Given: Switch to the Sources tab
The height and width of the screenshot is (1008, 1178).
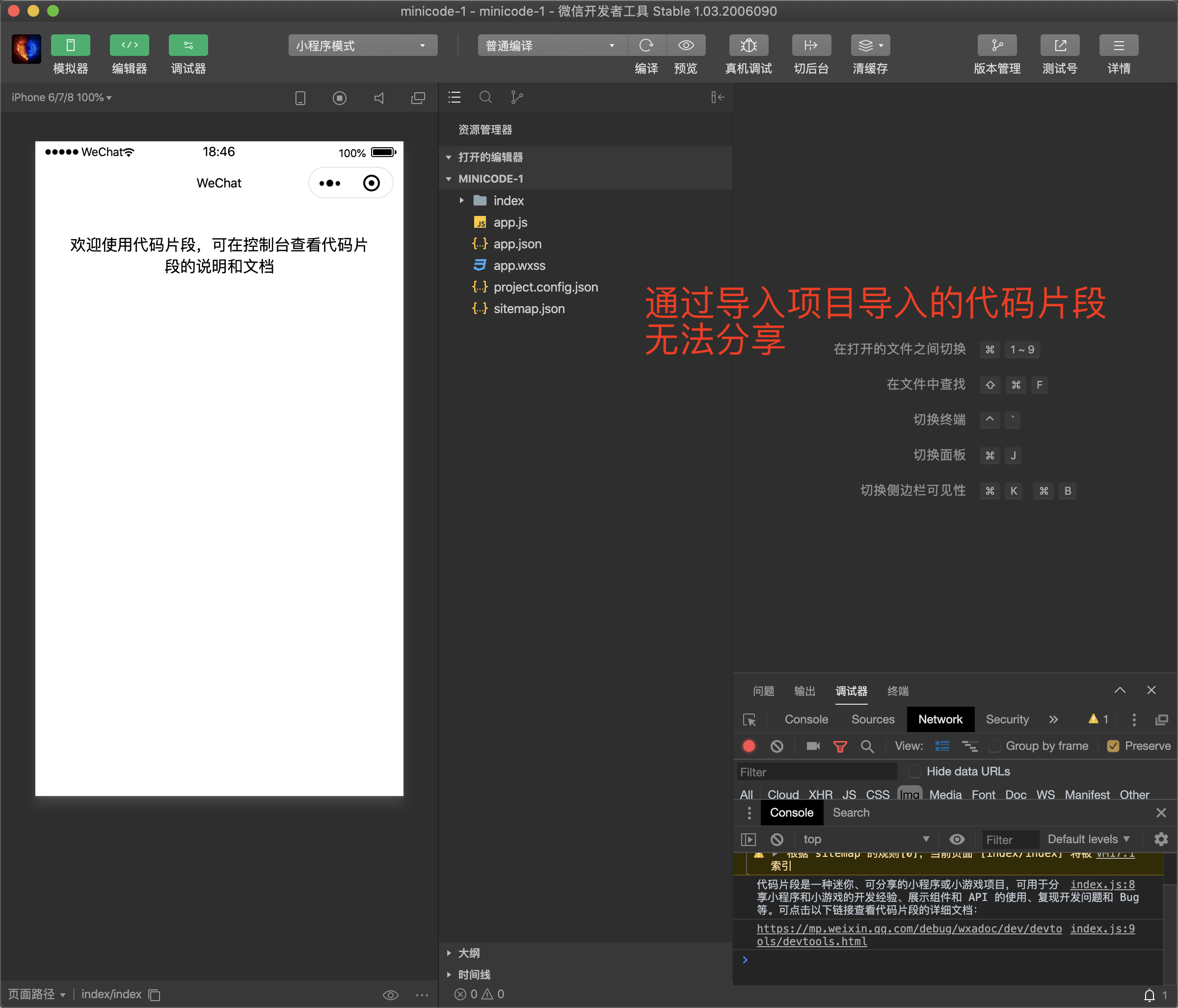Looking at the screenshot, I should click(x=873, y=719).
